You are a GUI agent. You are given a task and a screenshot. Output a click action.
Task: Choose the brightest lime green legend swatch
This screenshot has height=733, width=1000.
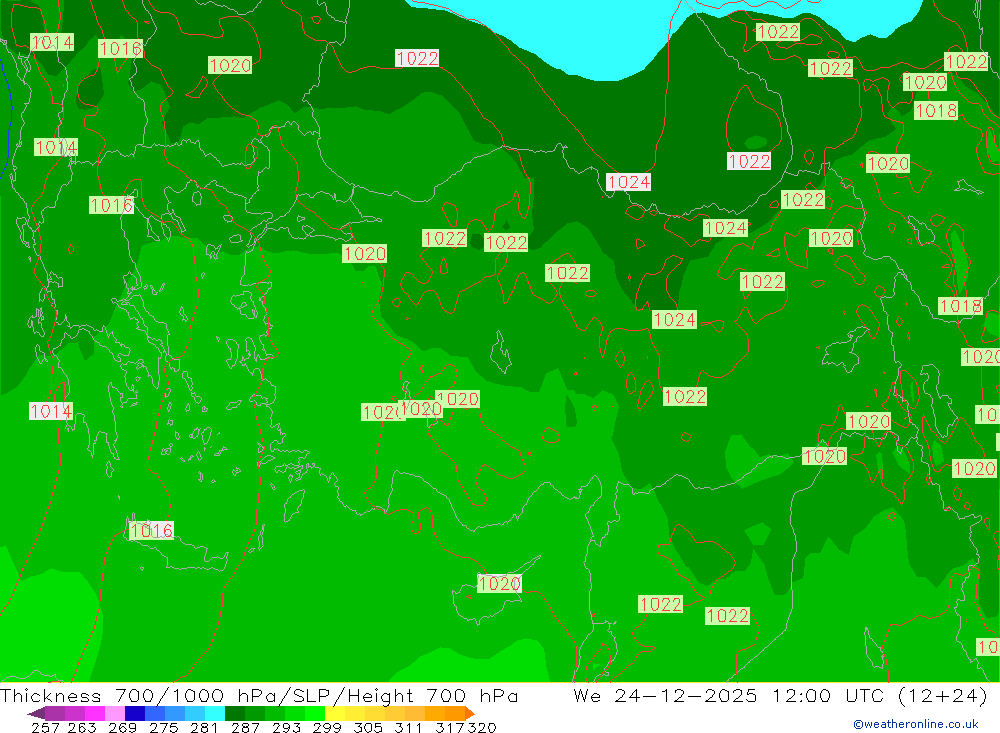(315, 713)
